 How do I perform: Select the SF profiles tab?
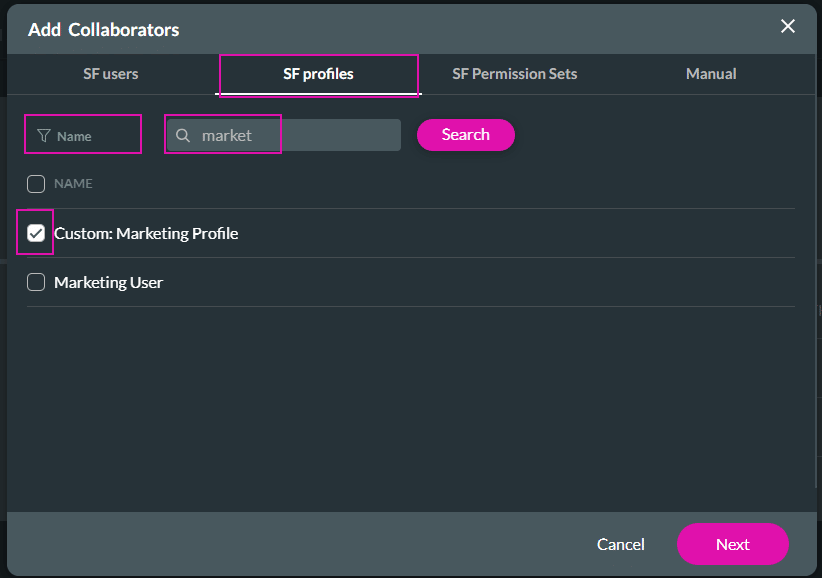(318, 73)
